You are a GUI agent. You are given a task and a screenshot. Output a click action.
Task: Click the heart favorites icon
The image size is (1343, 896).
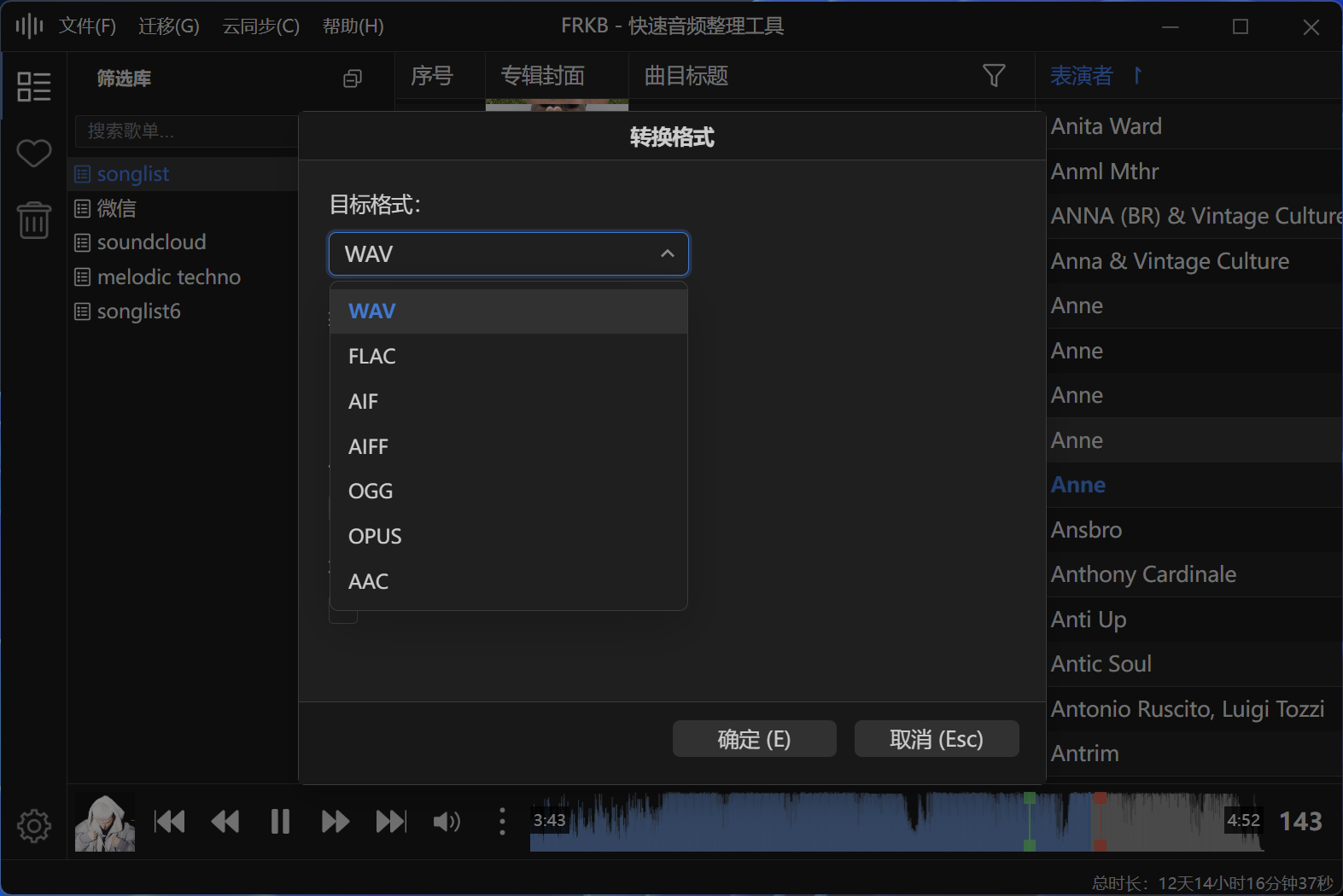click(x=33, y=154)
